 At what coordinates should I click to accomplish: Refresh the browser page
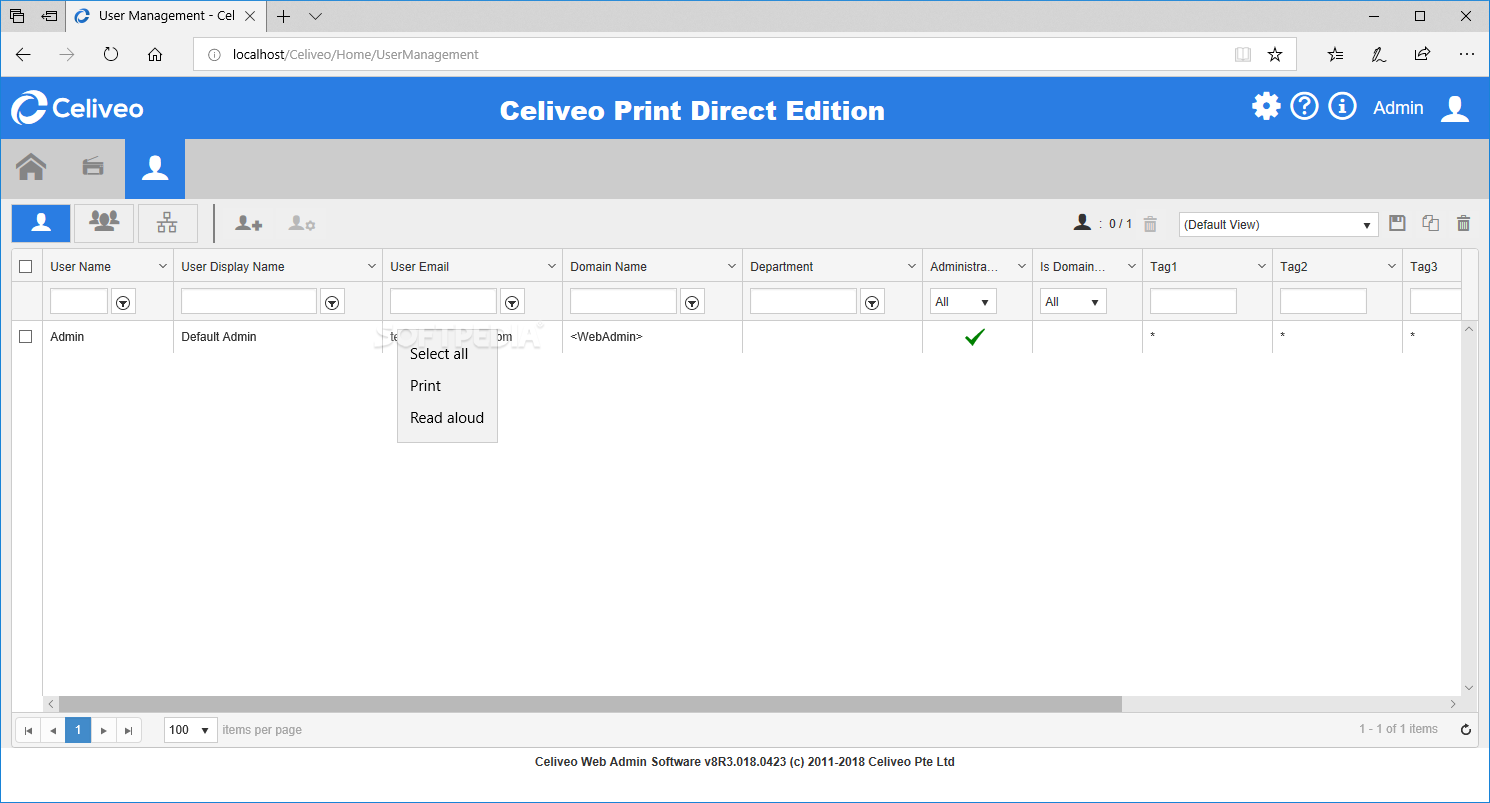click(x=111, y=55)
